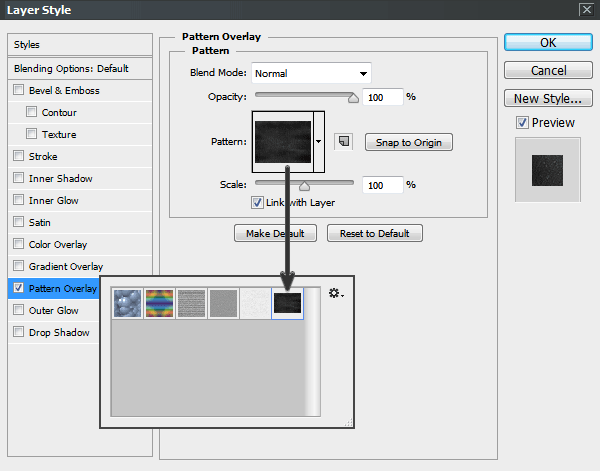The image size is (600, 471).
Task: Pick the dark black texture pattern in picker
Action: coord(288,304)
